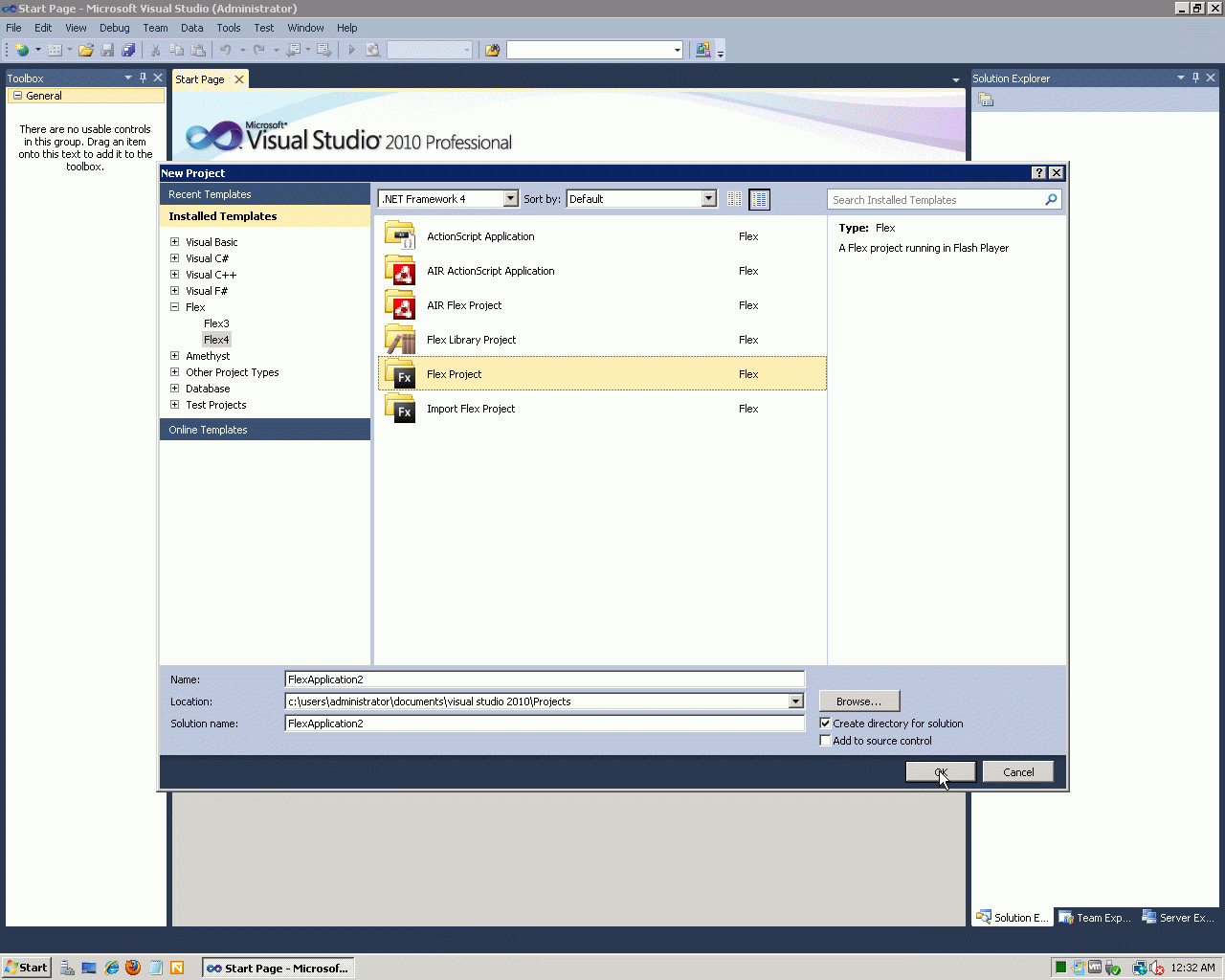The image size is (1225, 980).
Task: Switch to the Server Explorer tab
Action: 1178,918
